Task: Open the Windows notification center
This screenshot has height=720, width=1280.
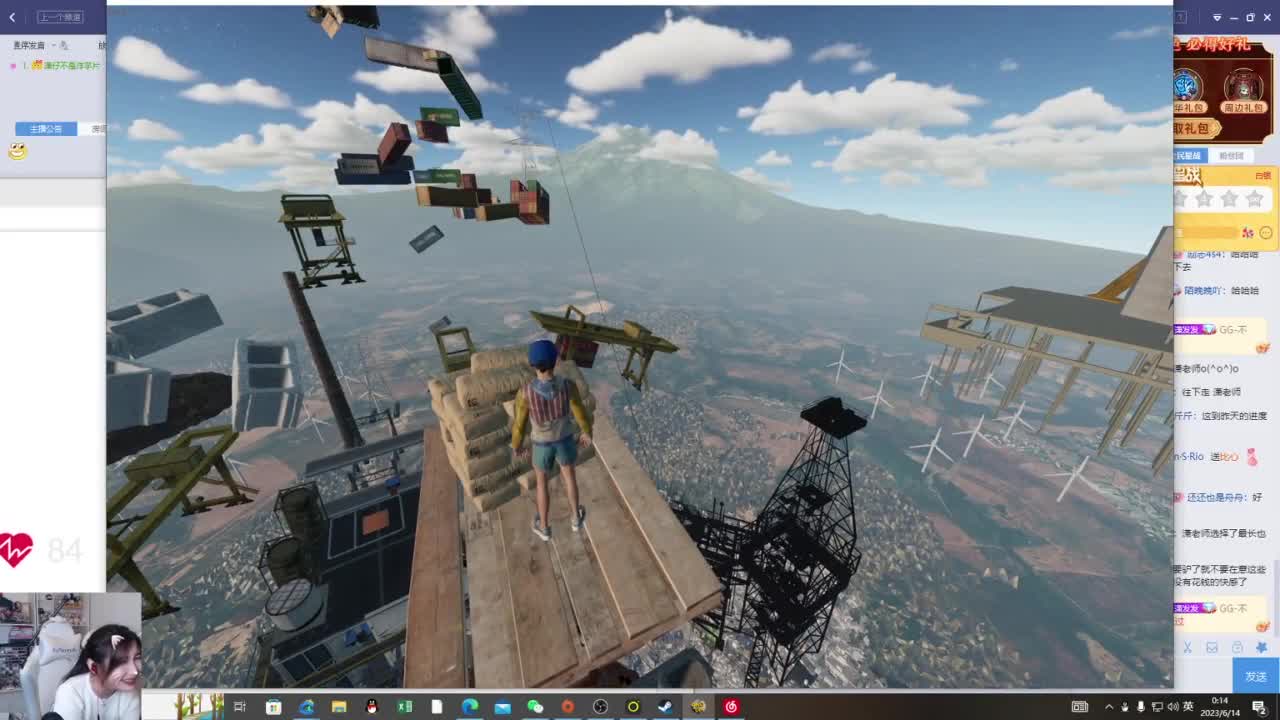Action: click(x=1259, y=707)
